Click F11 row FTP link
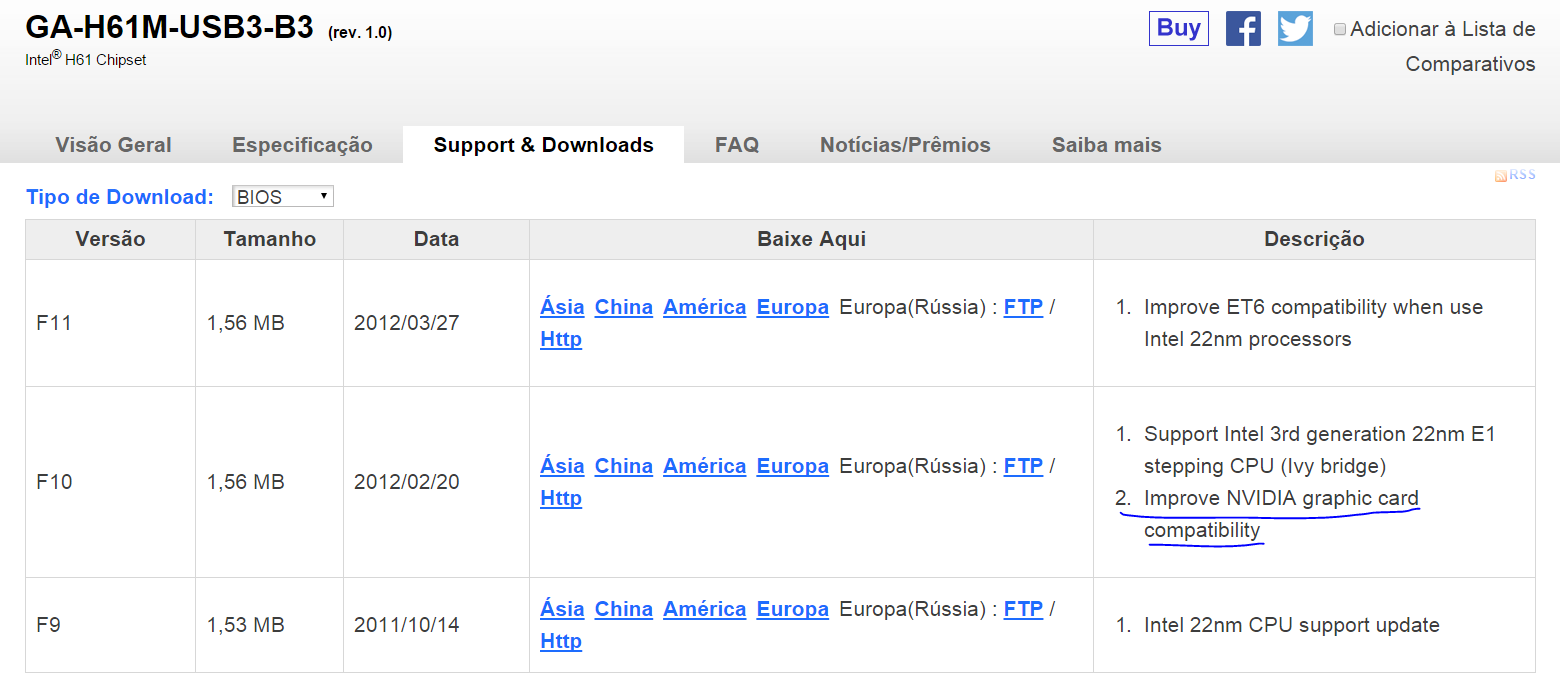 click(1023, 307)
